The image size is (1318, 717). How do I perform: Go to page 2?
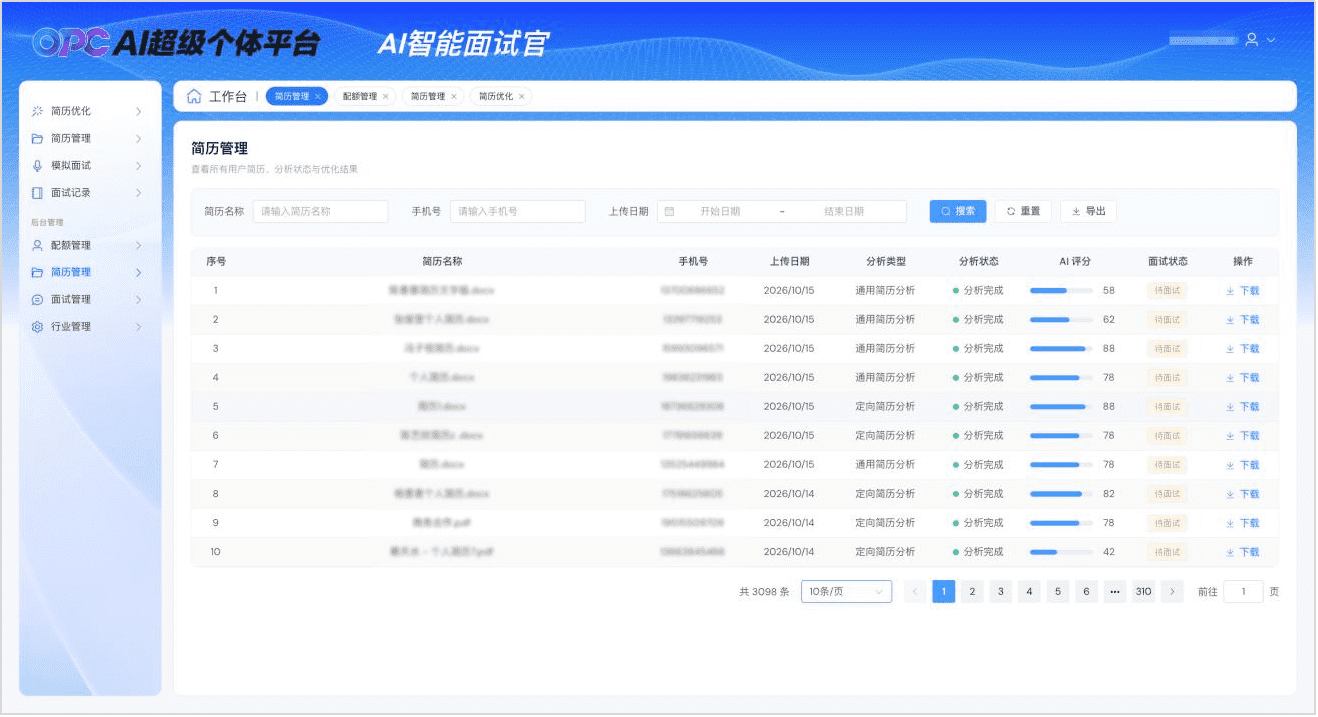pyautogui.click(x=972, y=591)
